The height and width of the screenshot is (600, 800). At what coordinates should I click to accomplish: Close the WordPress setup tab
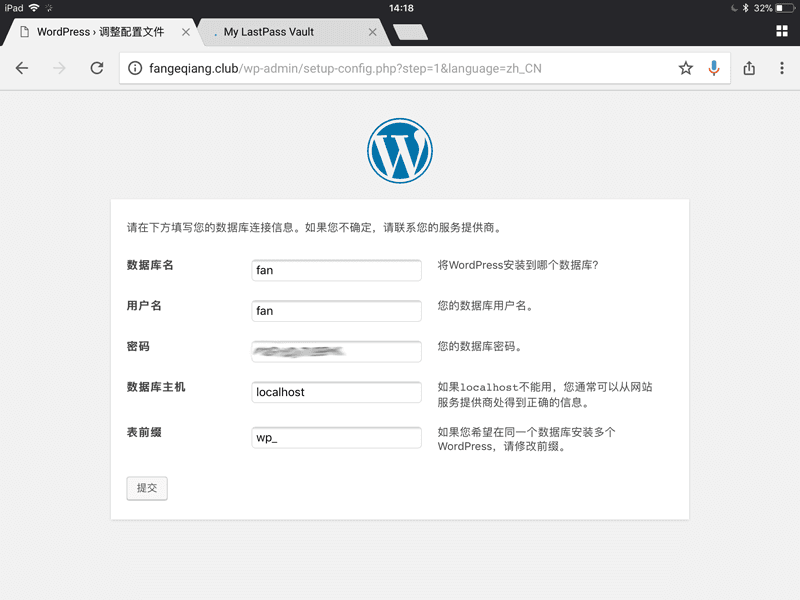(185, 32)
